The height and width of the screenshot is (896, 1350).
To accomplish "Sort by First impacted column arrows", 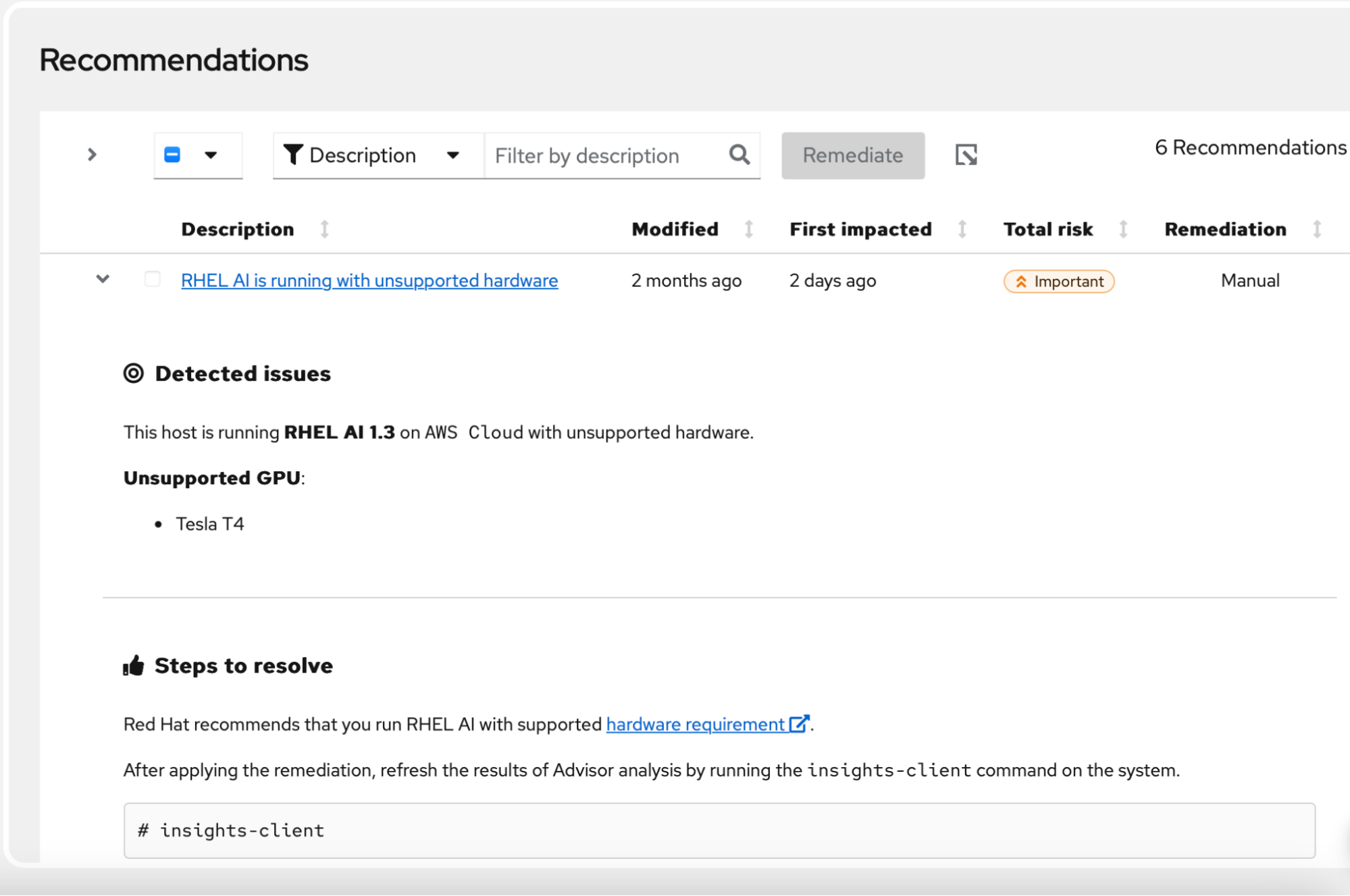I will click(962, 230).
